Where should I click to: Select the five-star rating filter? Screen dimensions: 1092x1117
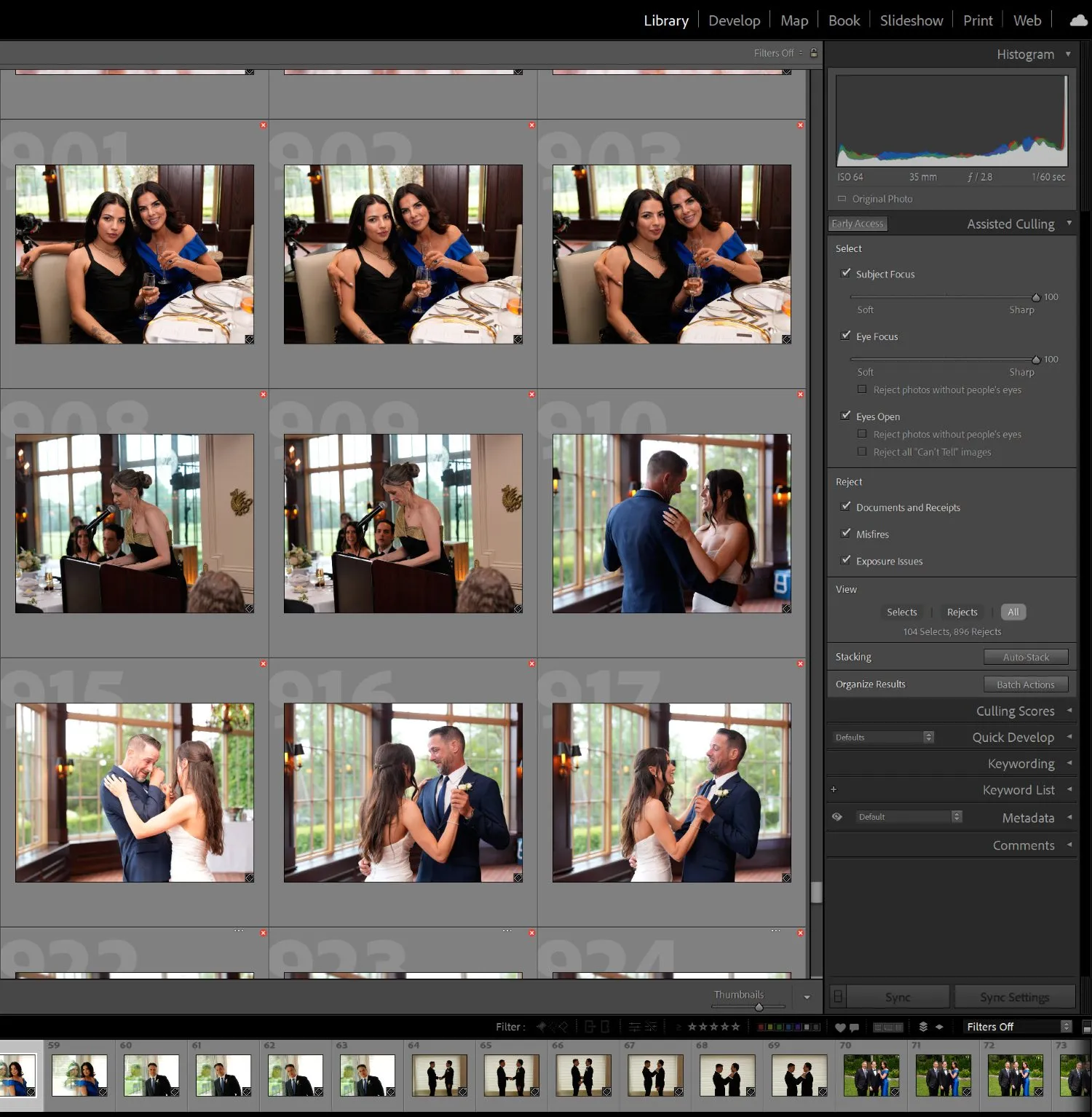pos(735,1027)
